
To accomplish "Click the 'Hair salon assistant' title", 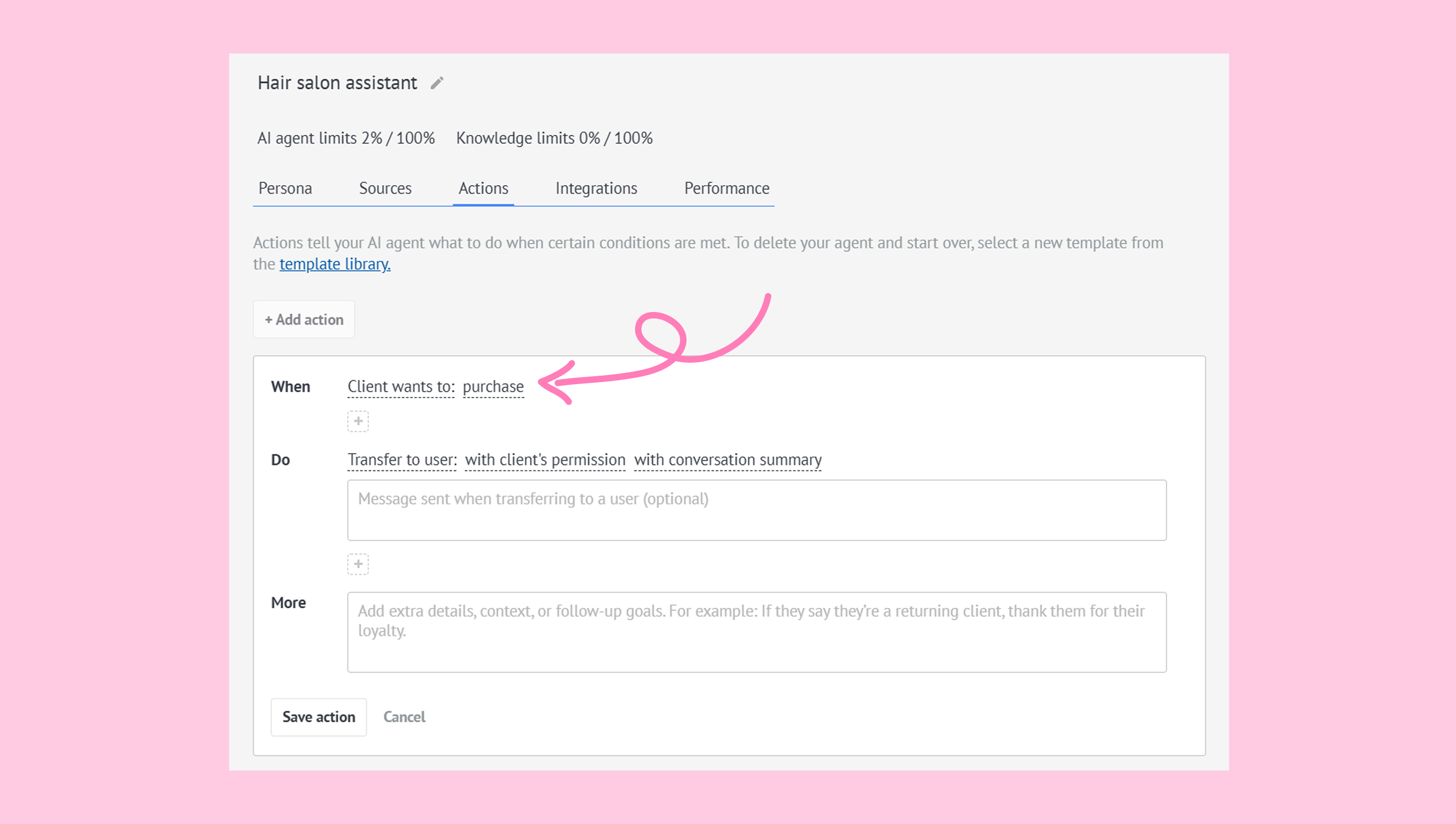I will [337, 83].
